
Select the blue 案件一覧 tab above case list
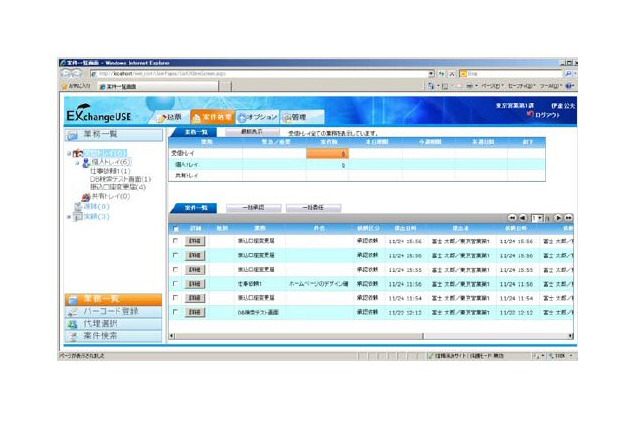(x=195, y=208)
